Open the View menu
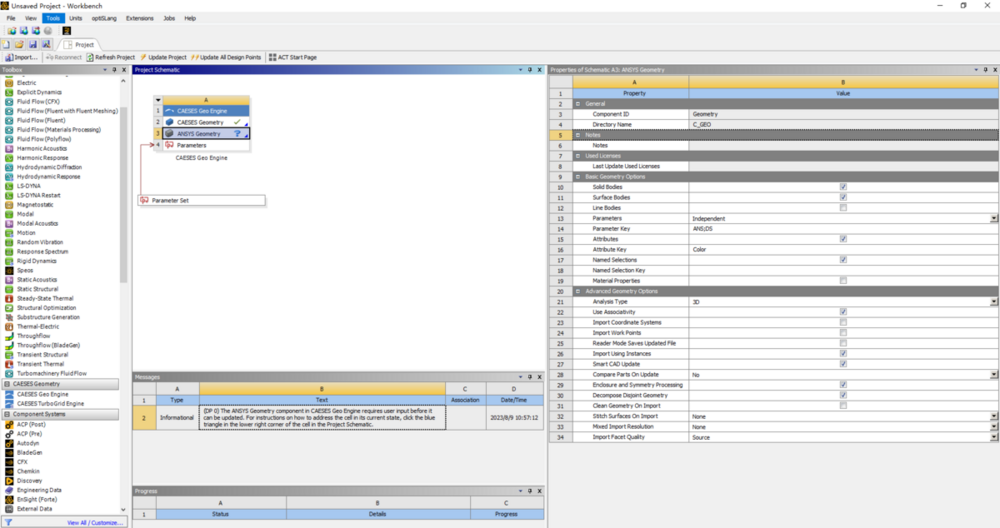The width and height of the screenshot is (1000, 528). [31, 18]
